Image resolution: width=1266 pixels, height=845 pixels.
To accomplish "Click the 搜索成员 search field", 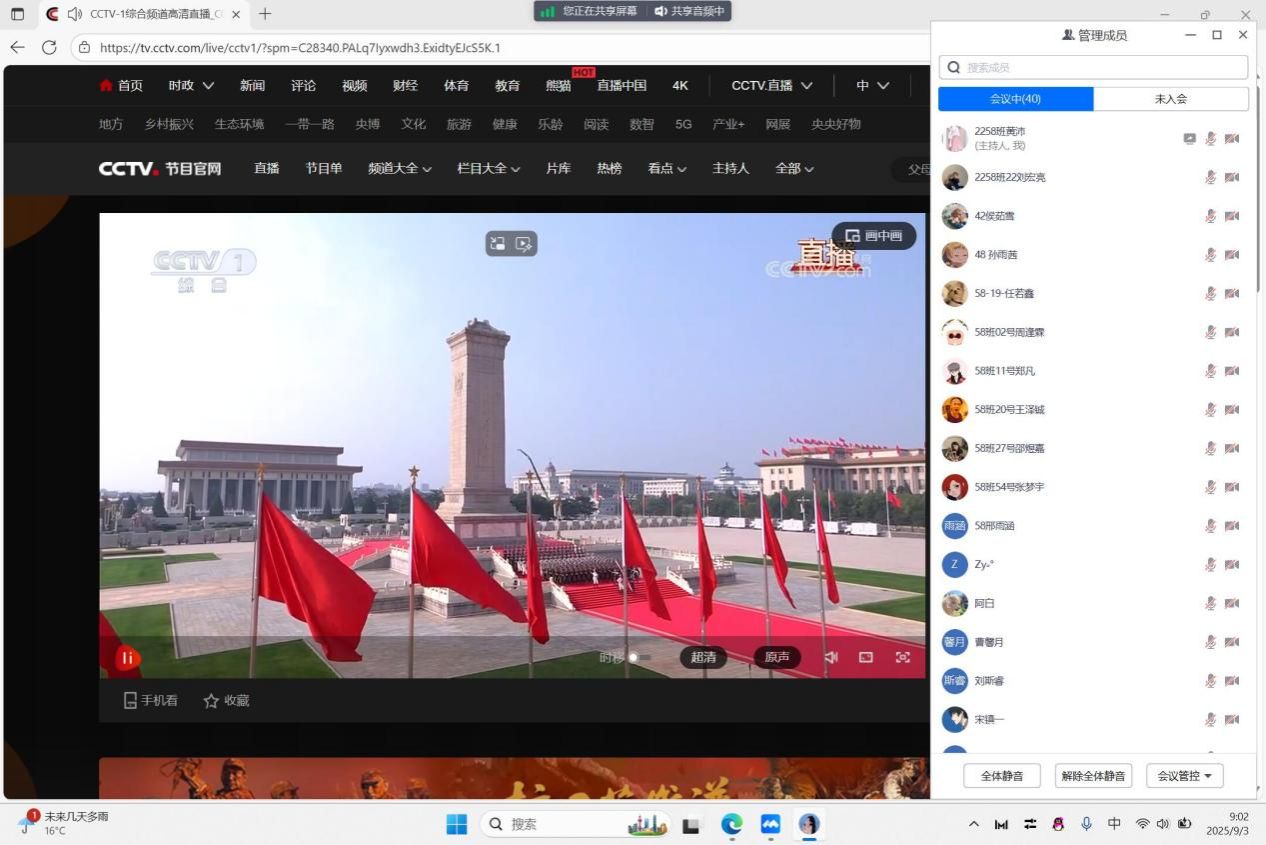I will pos(1100,67).
